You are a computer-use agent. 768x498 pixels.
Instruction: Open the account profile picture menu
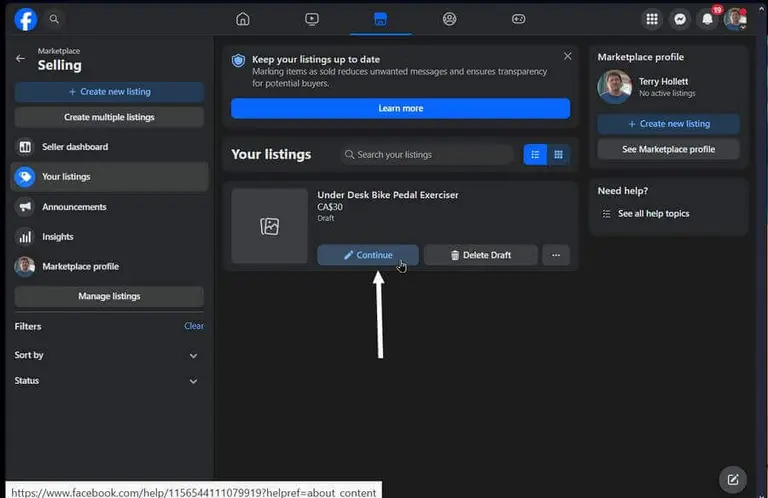click(x=735, y=19)
